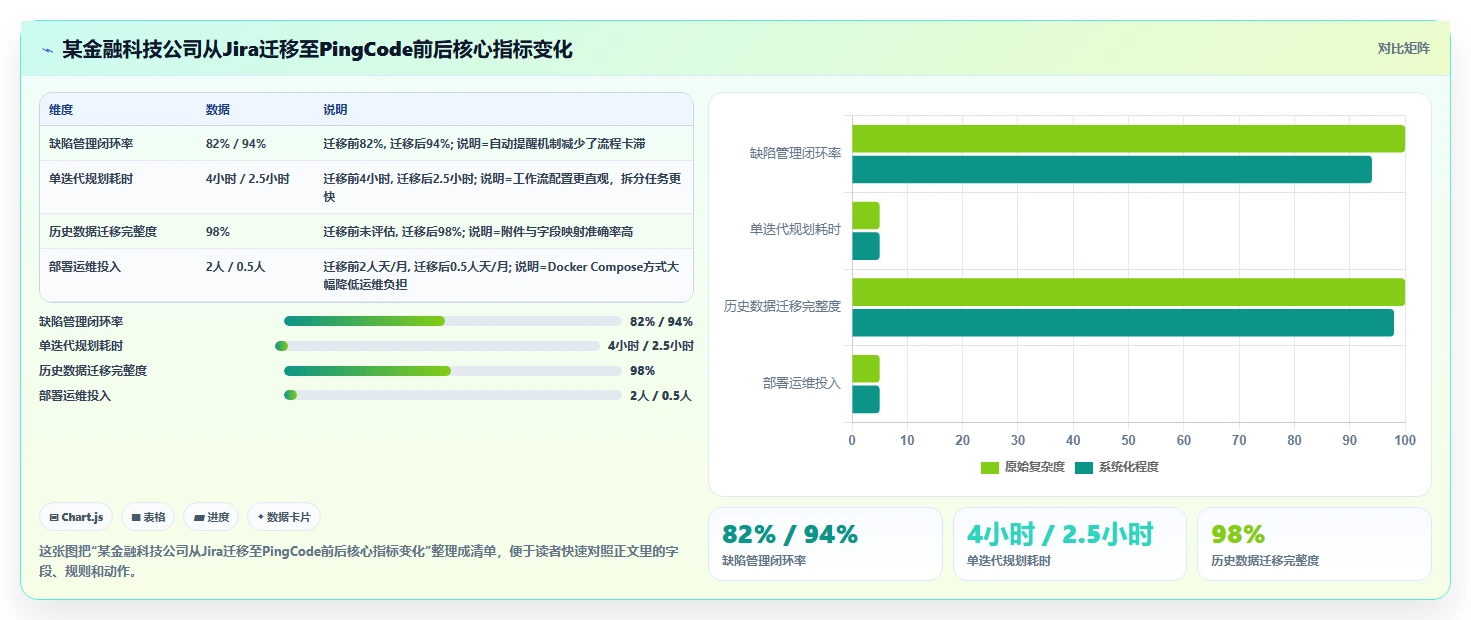
Task: Open the 98% data card
Action: tap(1314, 544)
